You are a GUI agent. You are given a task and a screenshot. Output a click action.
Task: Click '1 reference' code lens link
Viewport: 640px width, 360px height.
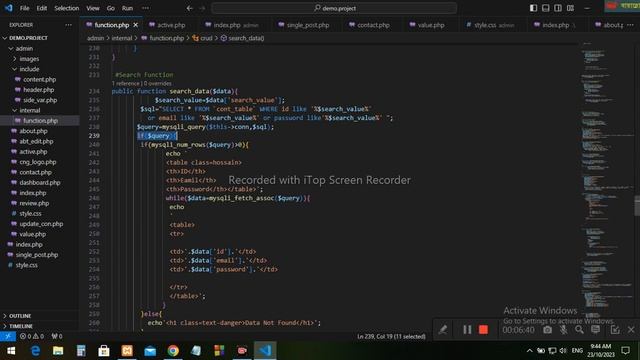tap(126, 83)
